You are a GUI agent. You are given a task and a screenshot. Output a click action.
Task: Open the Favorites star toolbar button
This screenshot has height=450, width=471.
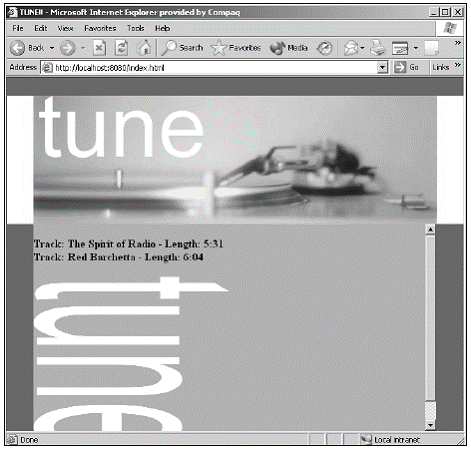(236, 48)
